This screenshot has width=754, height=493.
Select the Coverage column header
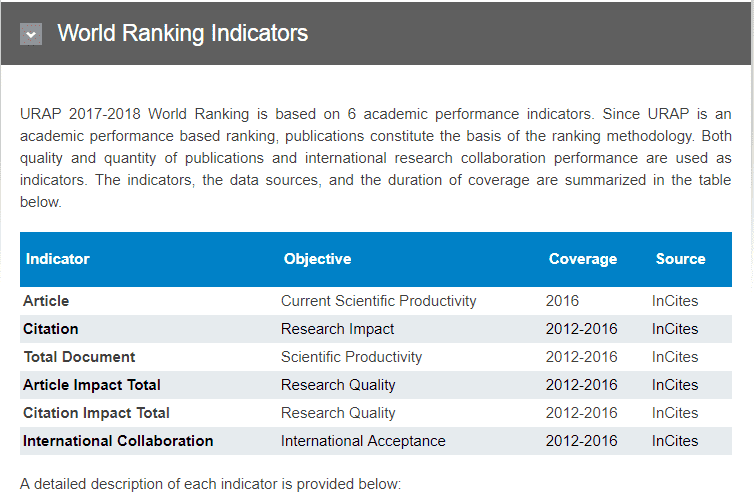click(583, 259)
